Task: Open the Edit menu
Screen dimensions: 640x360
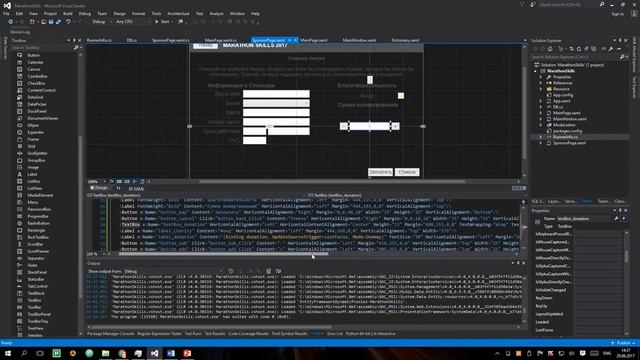Action: point(19,13)
